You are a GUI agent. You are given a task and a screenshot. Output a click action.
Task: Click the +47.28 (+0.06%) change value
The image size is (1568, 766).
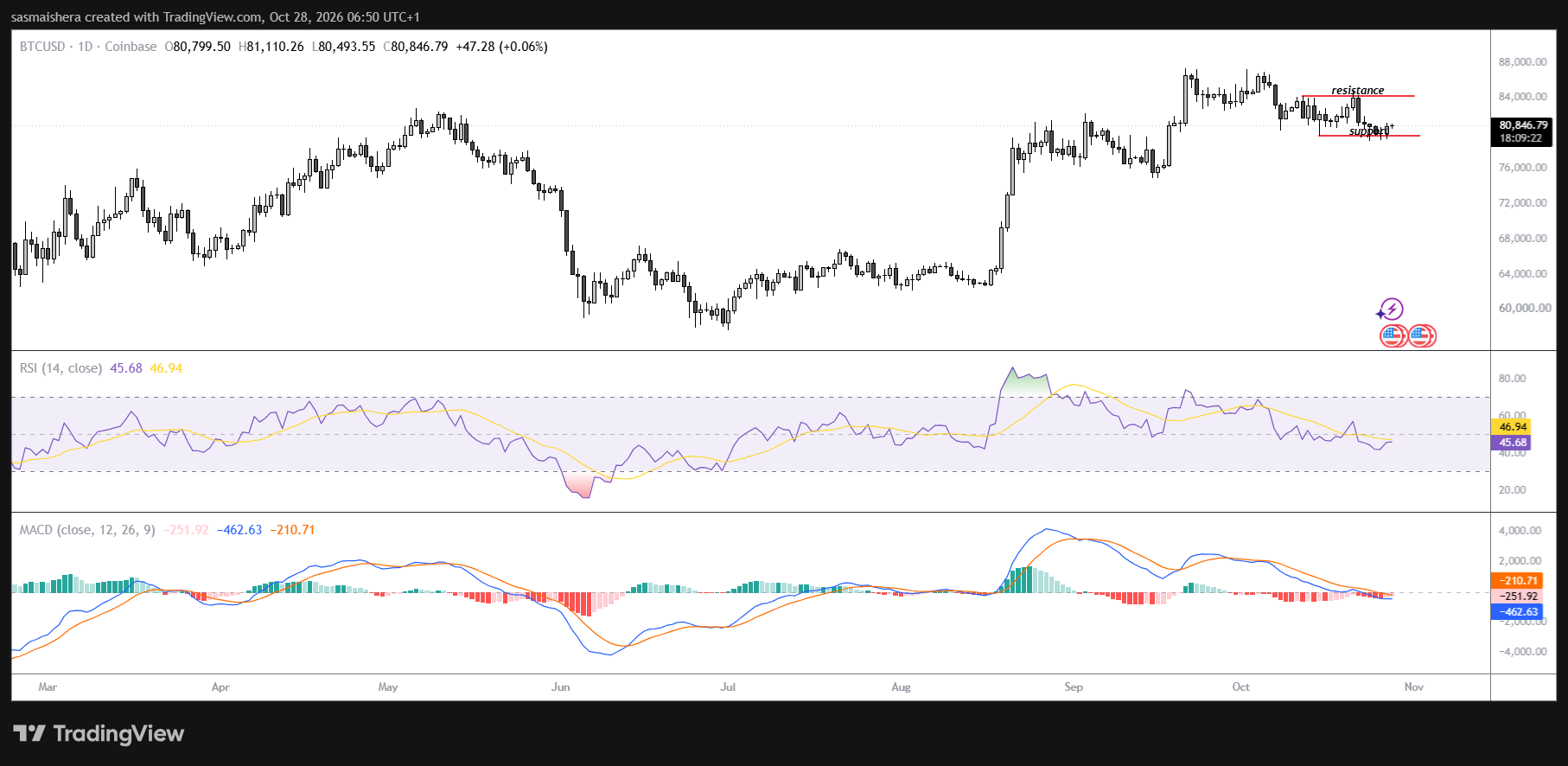(501, 47)
